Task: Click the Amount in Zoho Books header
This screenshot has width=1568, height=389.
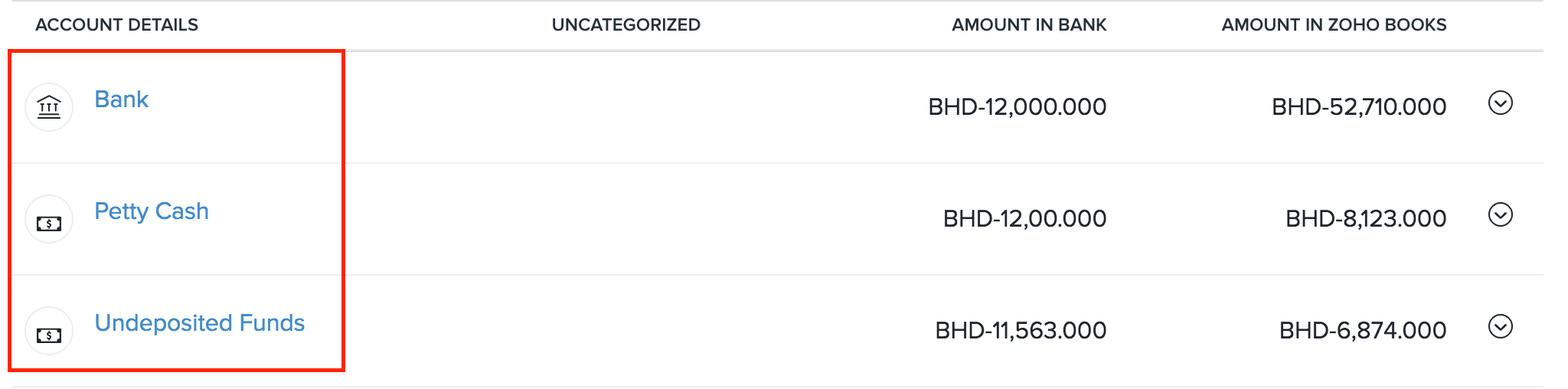Action: pyautogui.click(x=1333, y=25)
